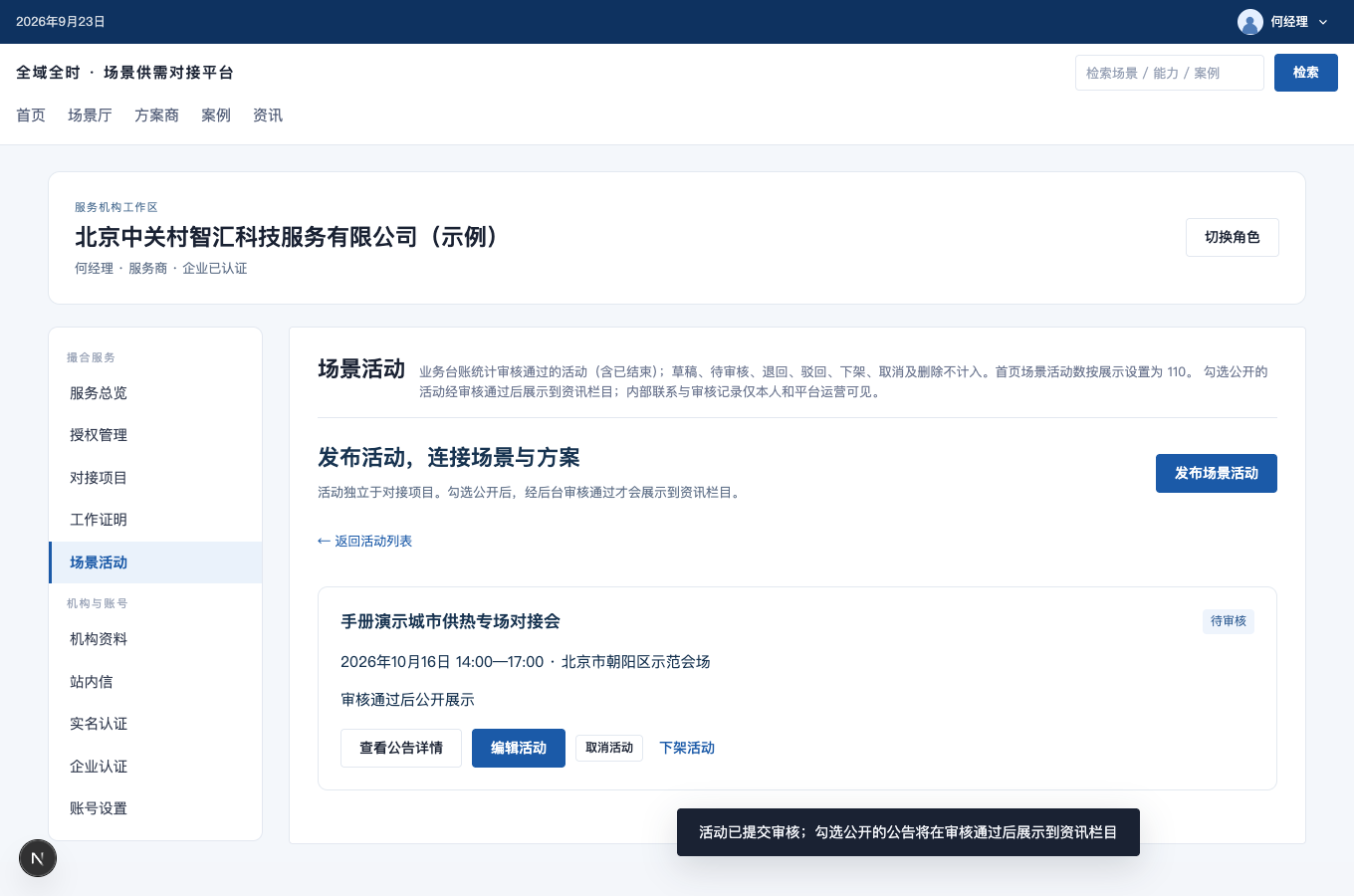Select 场景活动 in the sidebar
This screenshot has height=896, width=1354.
(x=155, y=562)
